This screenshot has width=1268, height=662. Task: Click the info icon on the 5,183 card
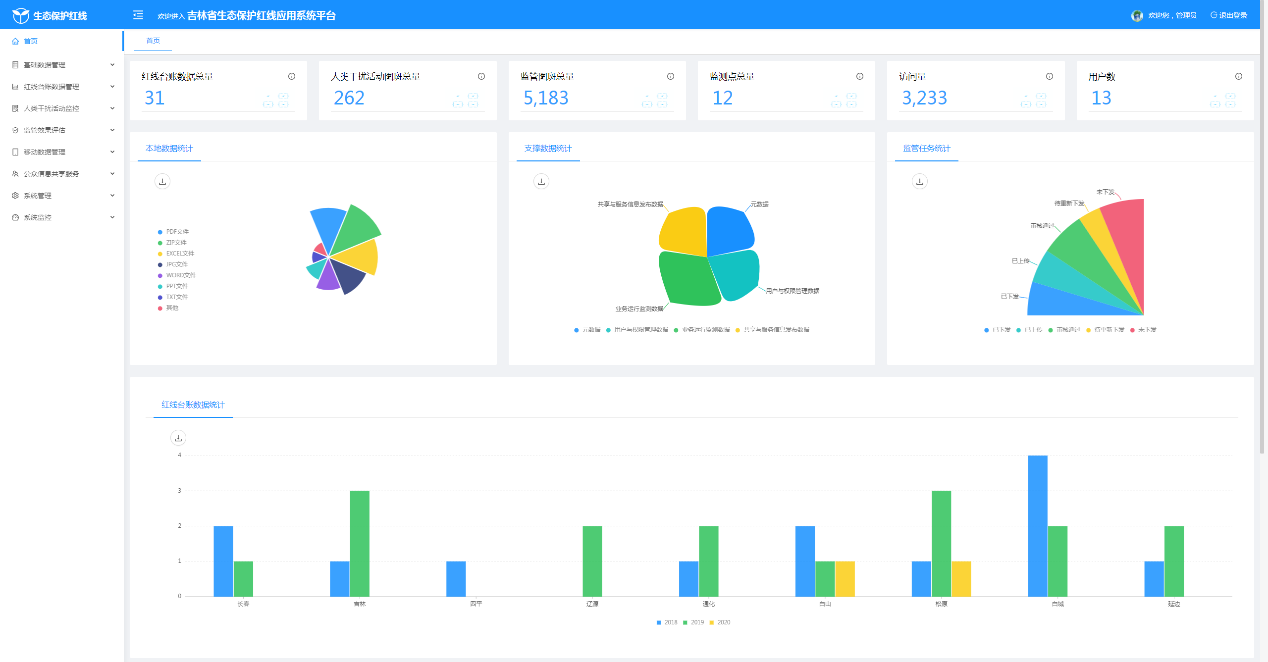click(x=670, y=76)
